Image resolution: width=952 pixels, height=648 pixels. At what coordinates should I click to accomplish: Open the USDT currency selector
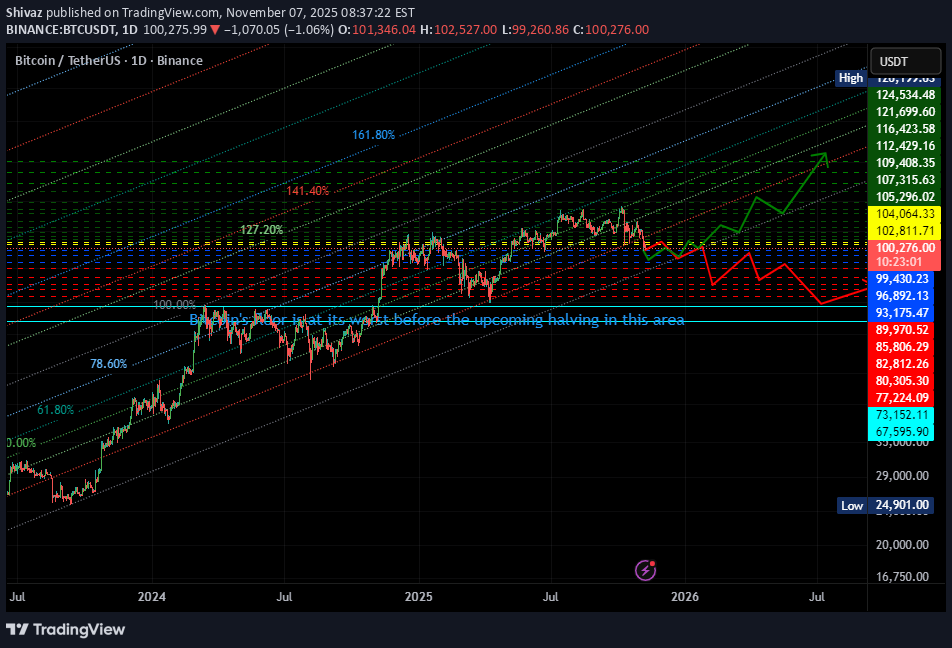pyautogui.click(x=905, y=61)
